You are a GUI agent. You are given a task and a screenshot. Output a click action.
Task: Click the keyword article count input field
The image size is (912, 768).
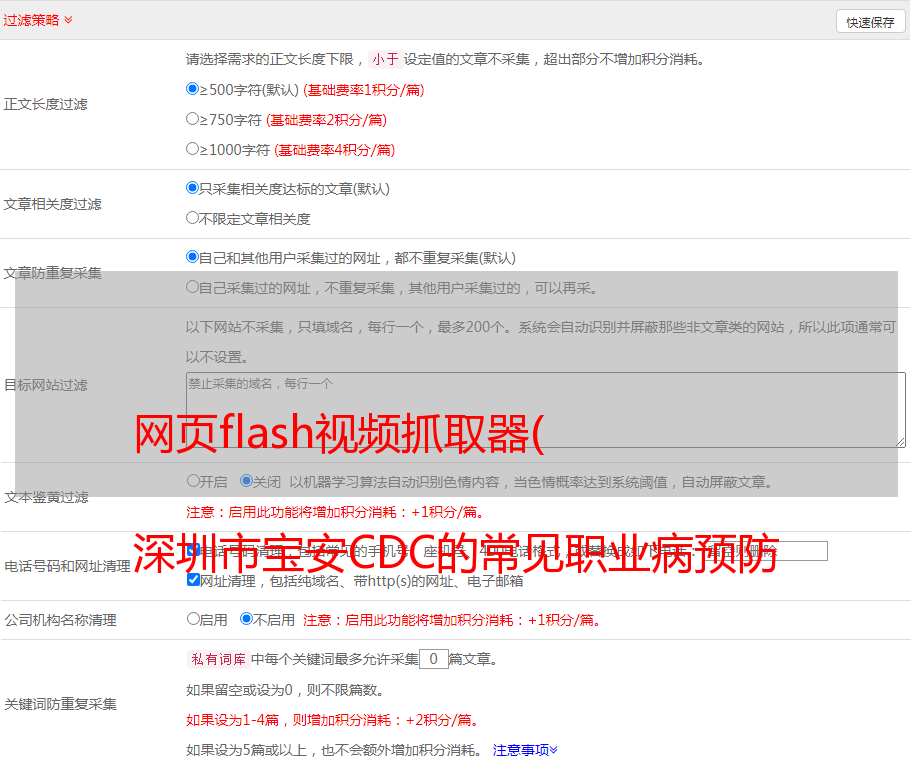[x=433, y=659]
